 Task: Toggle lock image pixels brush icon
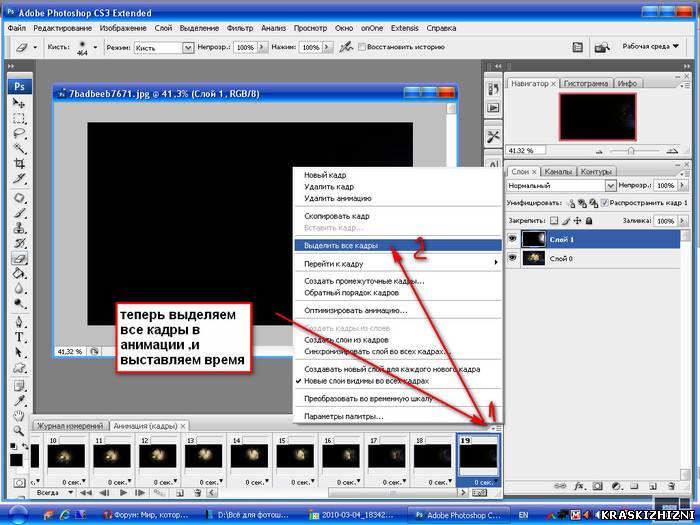coord(566,221)
